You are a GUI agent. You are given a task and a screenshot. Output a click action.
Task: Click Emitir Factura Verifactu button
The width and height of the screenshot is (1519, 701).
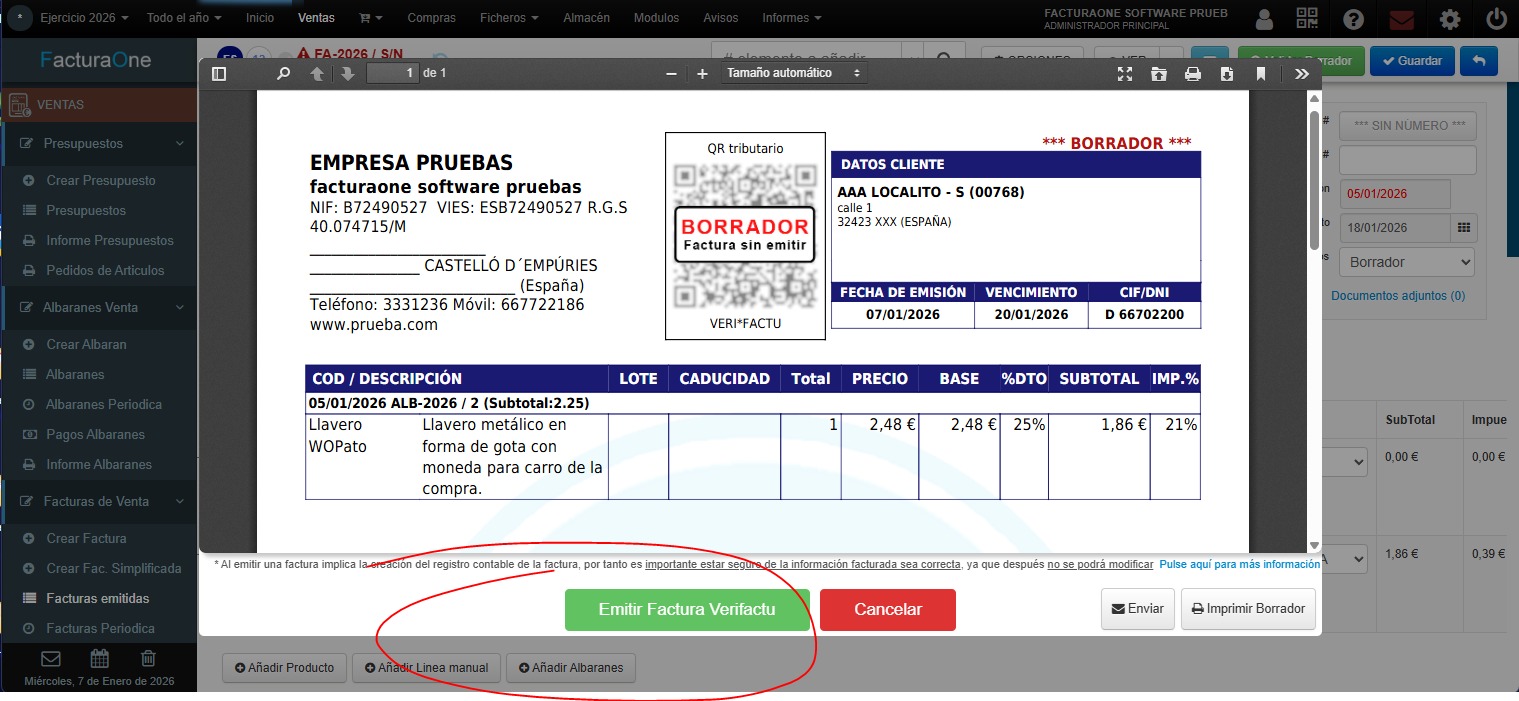click(687, 609)
